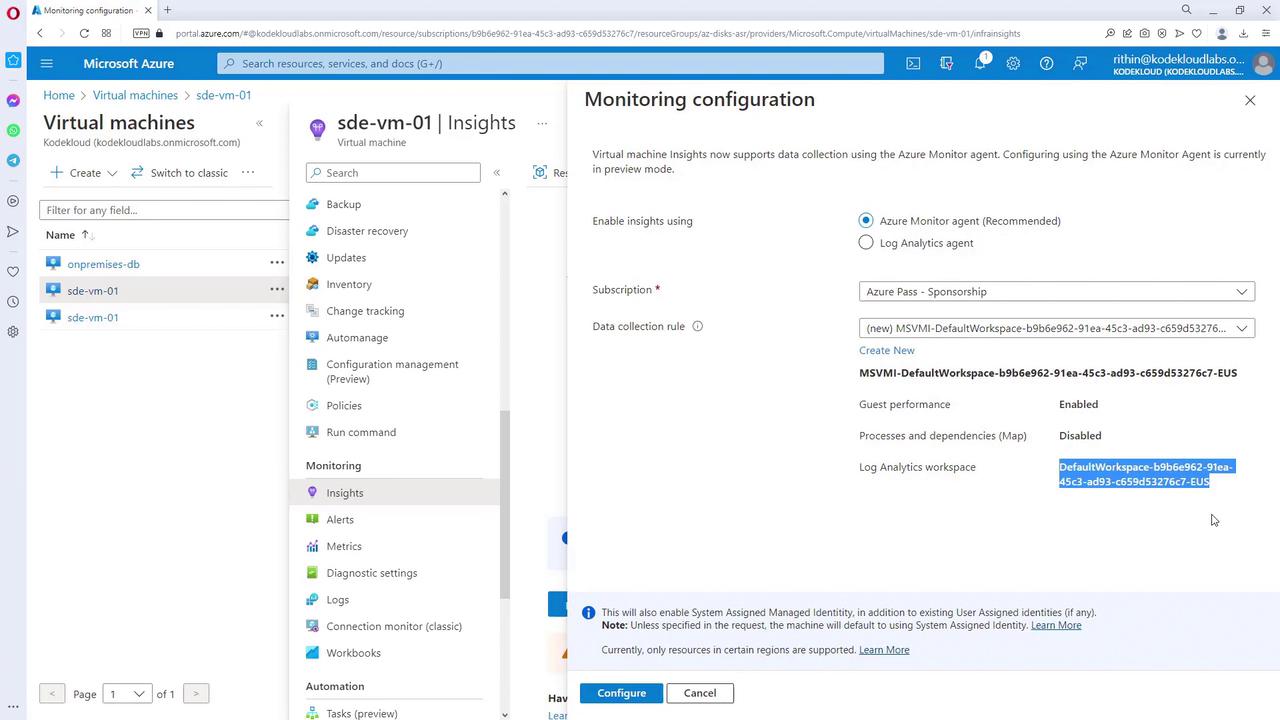Open Directories and subscriptions filter icon

coord(947,63)
